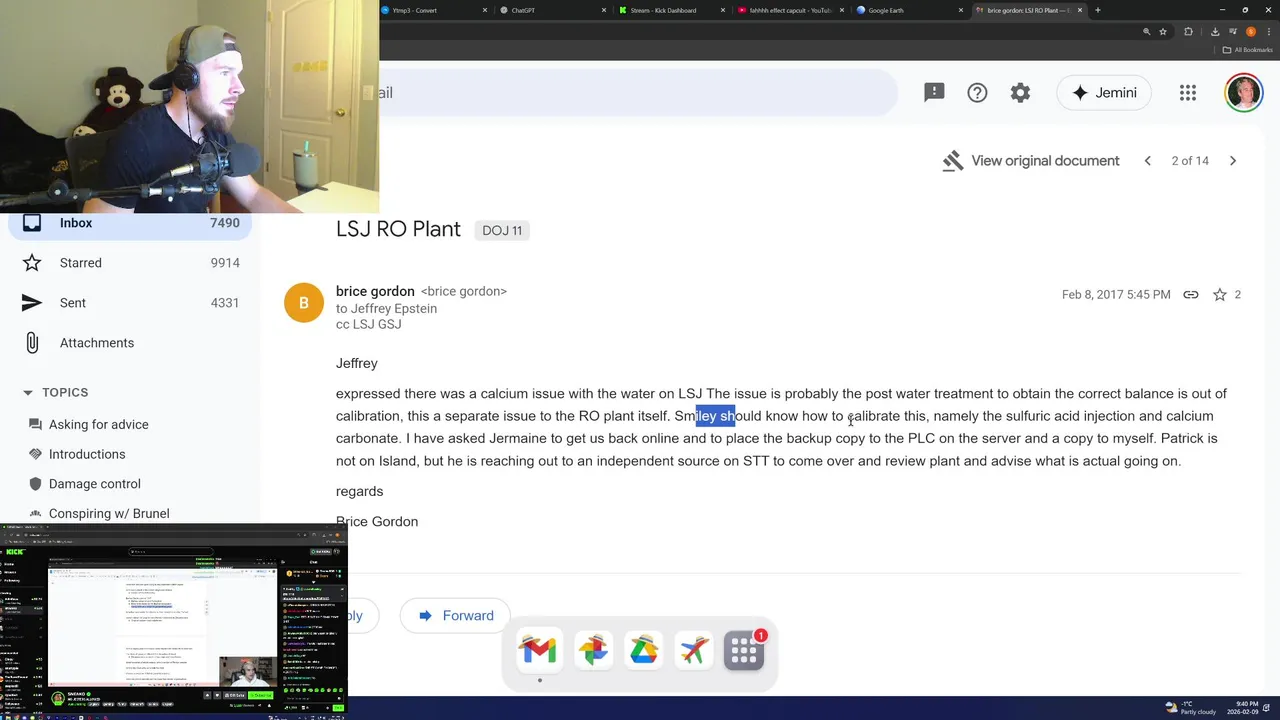Open the Attachments folder
This screenshot has height=720, width=1280.
pyautogui.click(x=130, y=343)
